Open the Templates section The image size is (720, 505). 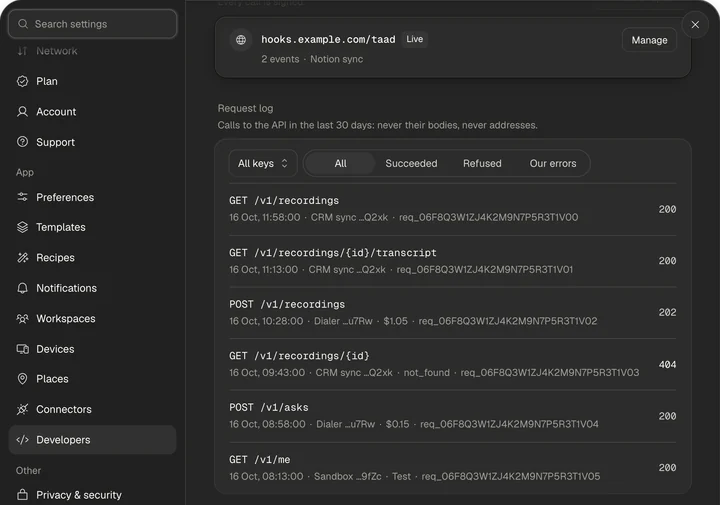click(92, 227)
